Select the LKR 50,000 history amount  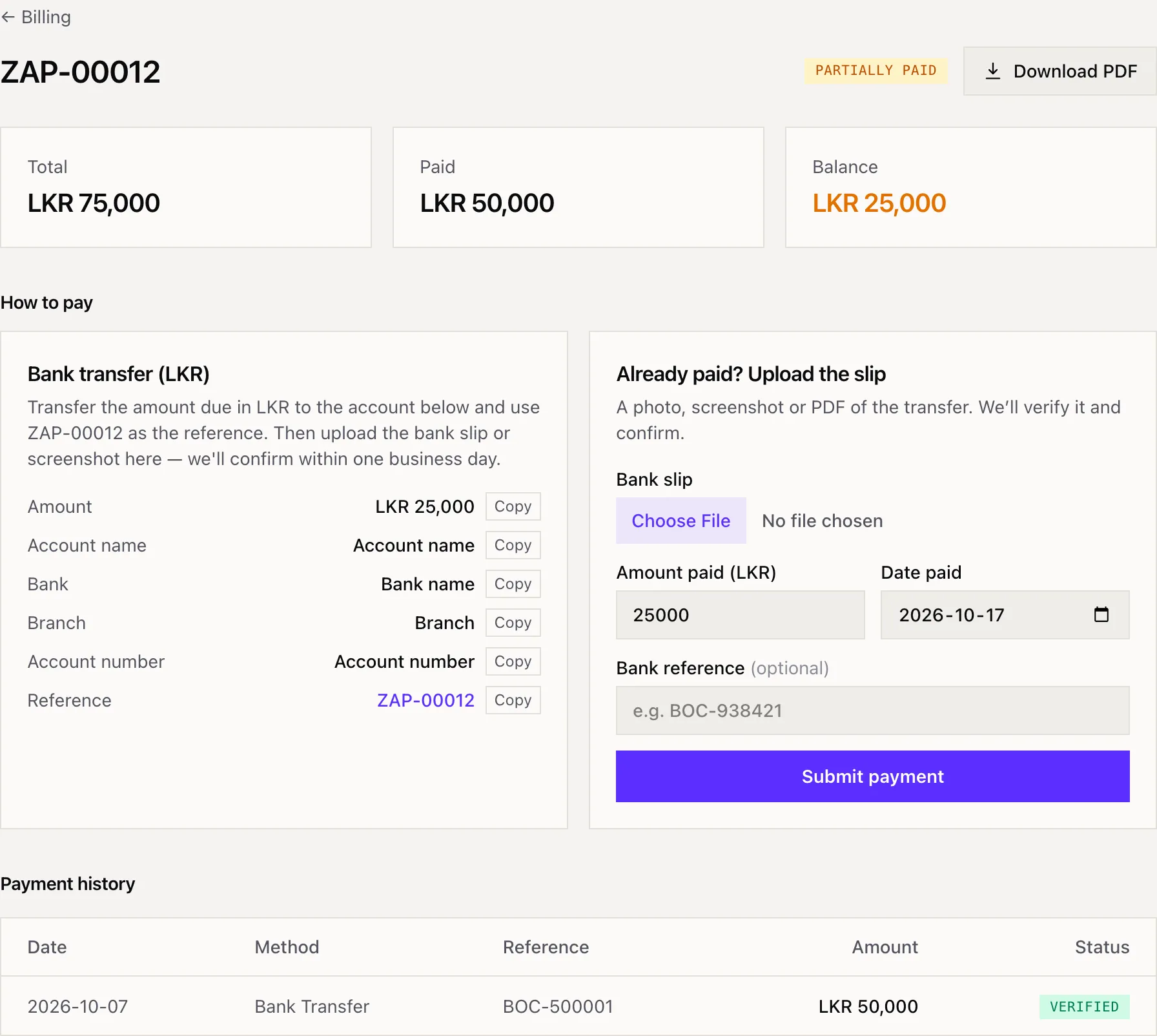tap(868, 1006)
